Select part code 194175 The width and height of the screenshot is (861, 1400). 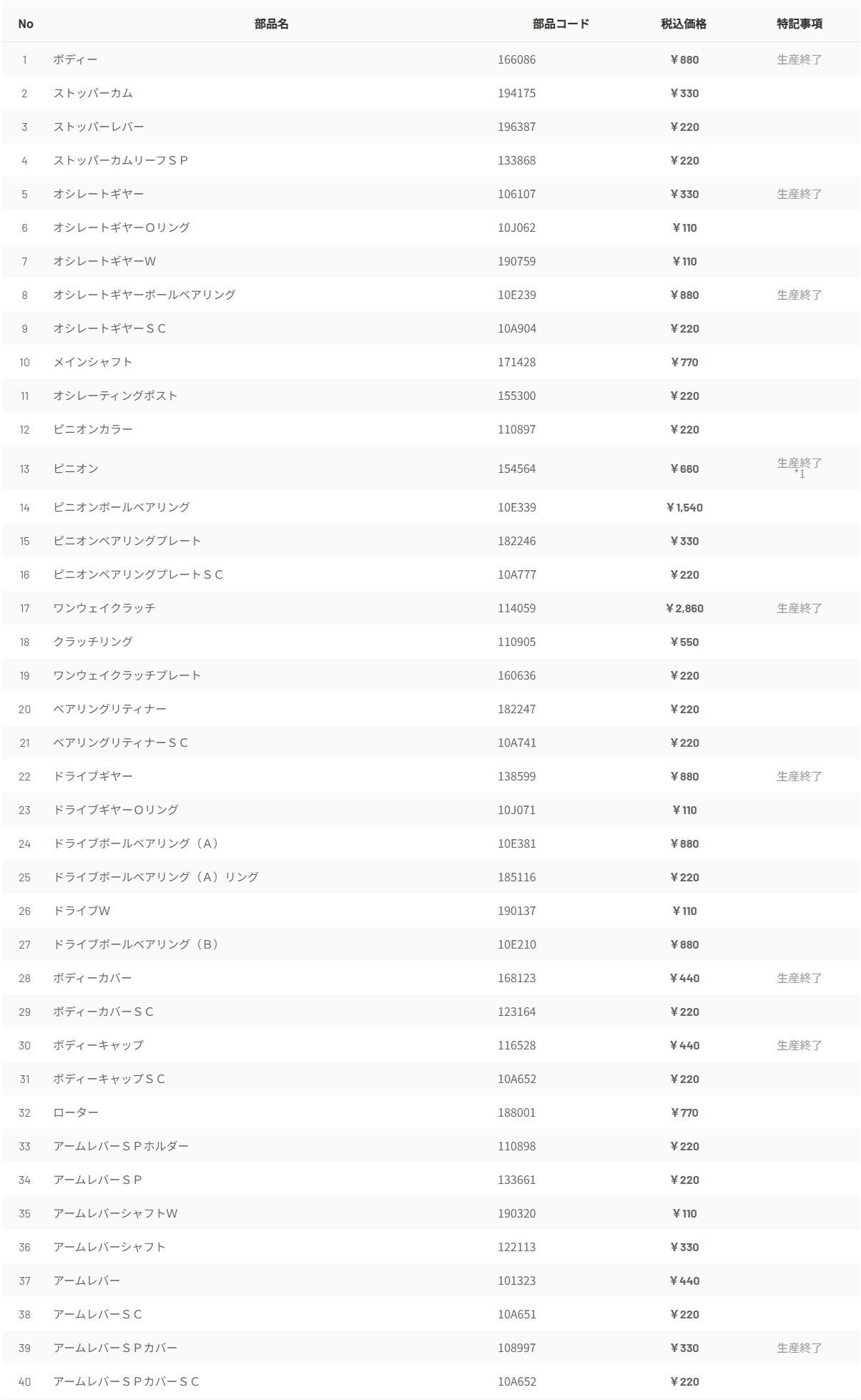[x=516, y=93]
